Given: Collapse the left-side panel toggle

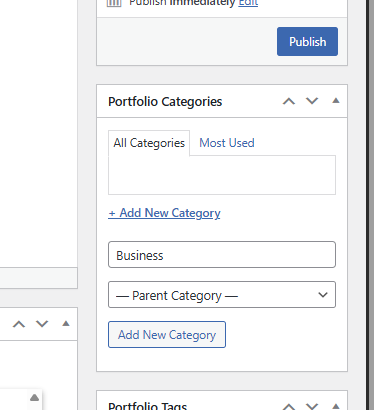Looking at the screenshot, I should coord(66,323).
